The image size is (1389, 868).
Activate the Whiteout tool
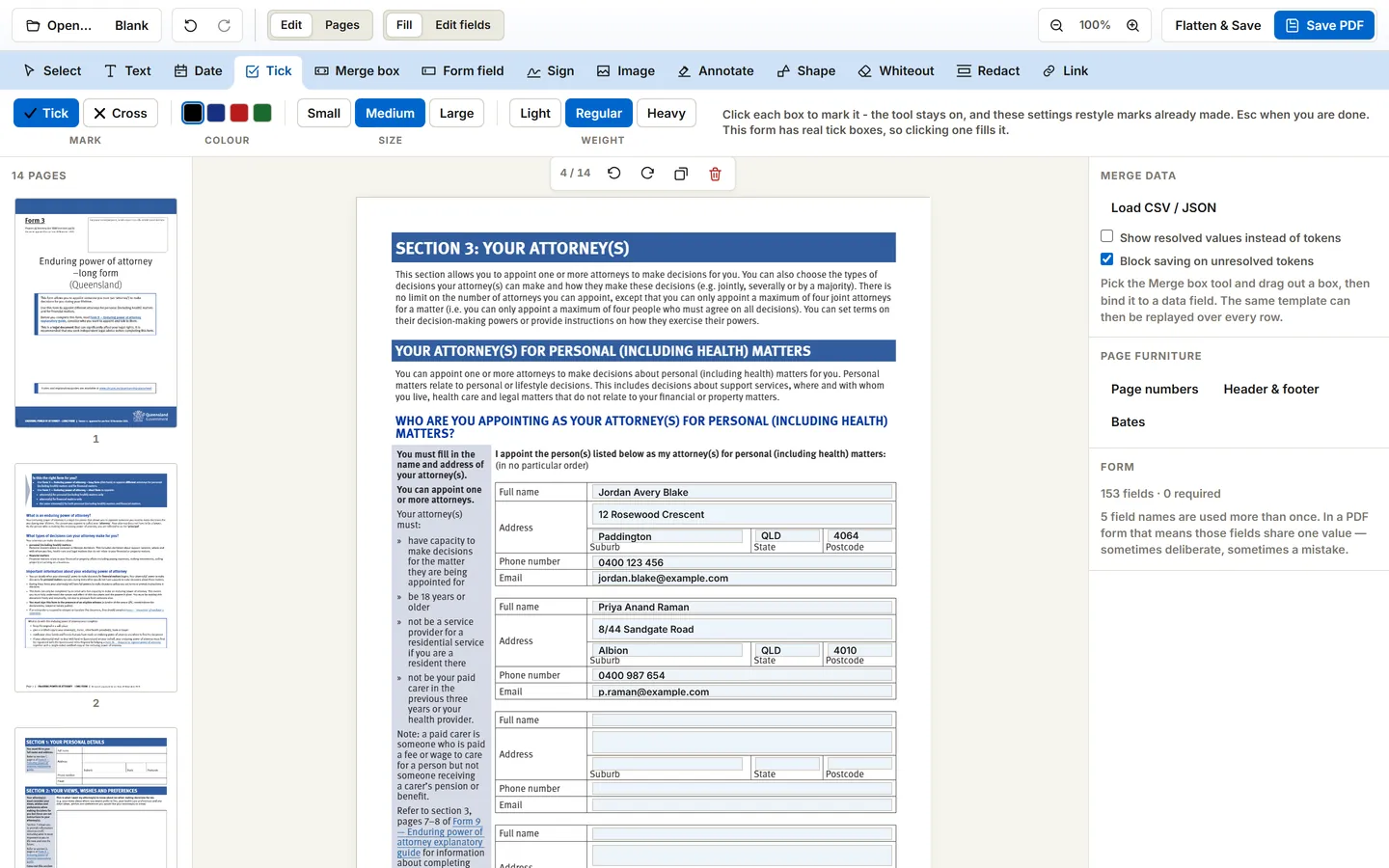click(x=896, y=70)
